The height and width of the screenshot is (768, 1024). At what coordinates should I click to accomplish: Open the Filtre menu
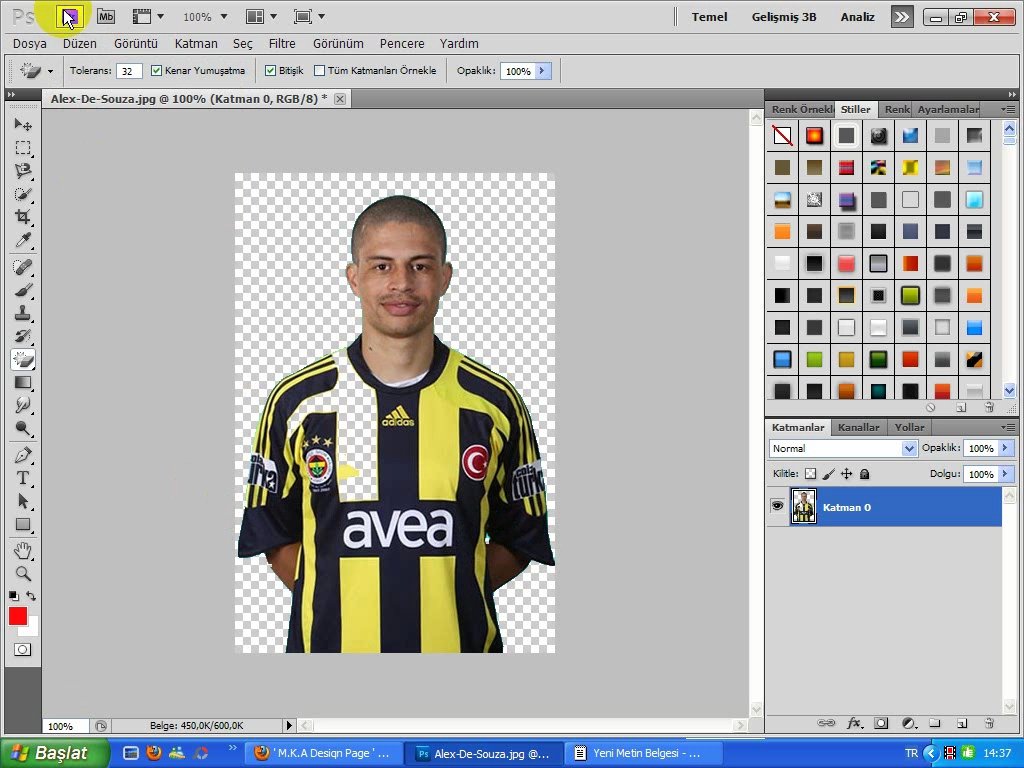click(282, 44)
